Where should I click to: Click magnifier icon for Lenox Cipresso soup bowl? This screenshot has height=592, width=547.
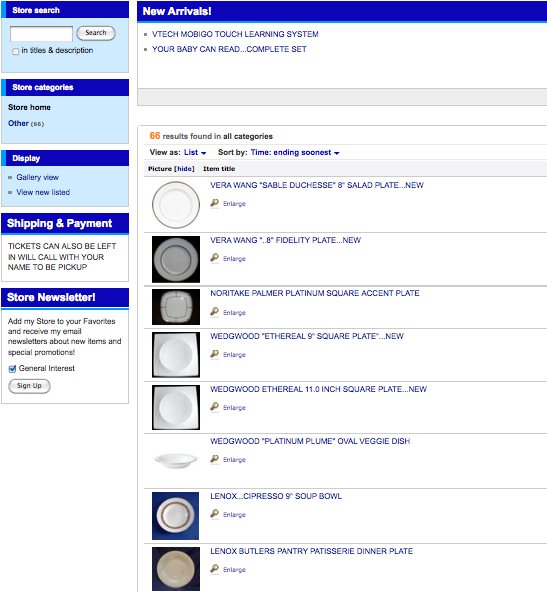214,514
